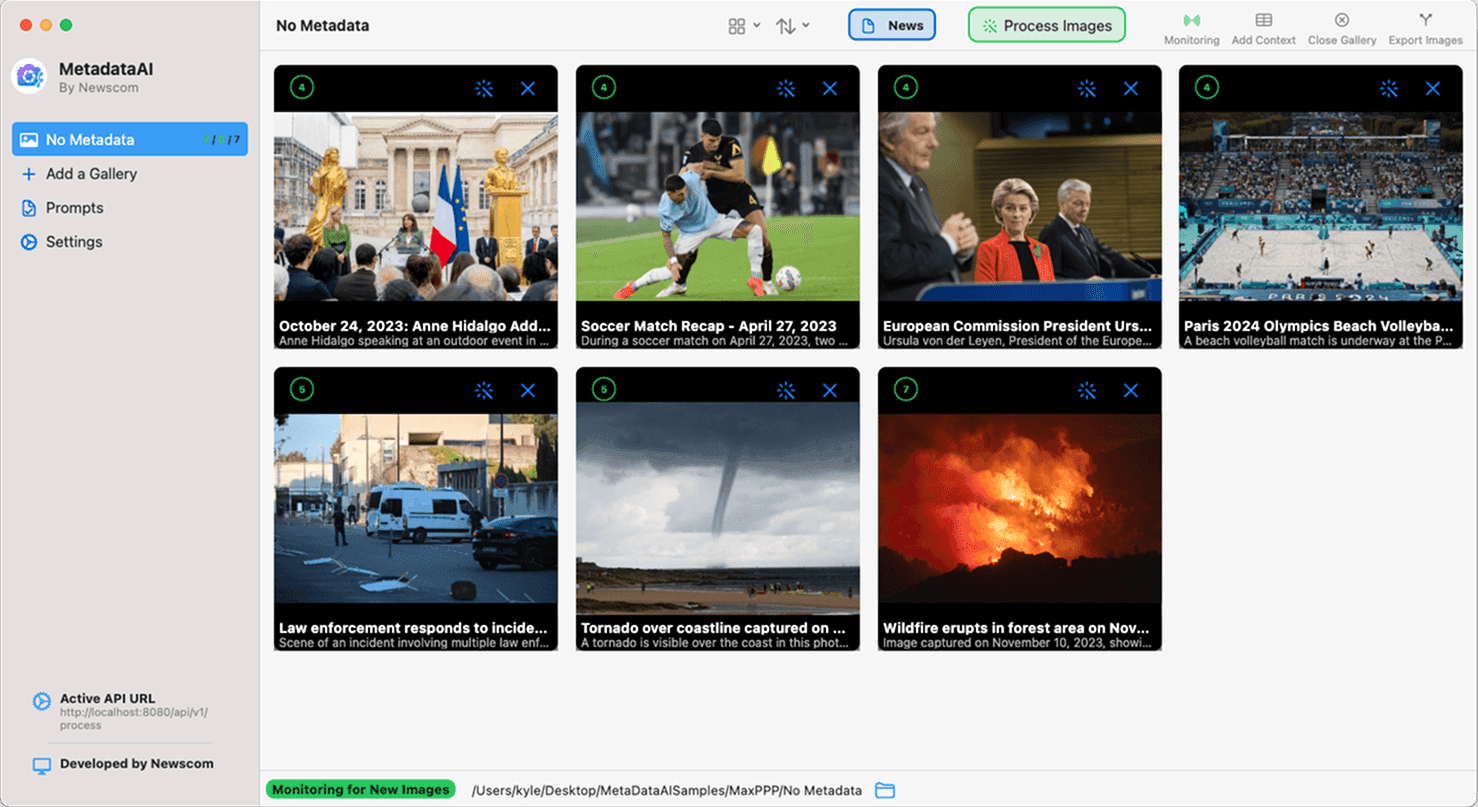Open the sort order dropdown
1478x807 pixels.
point(792,25)
